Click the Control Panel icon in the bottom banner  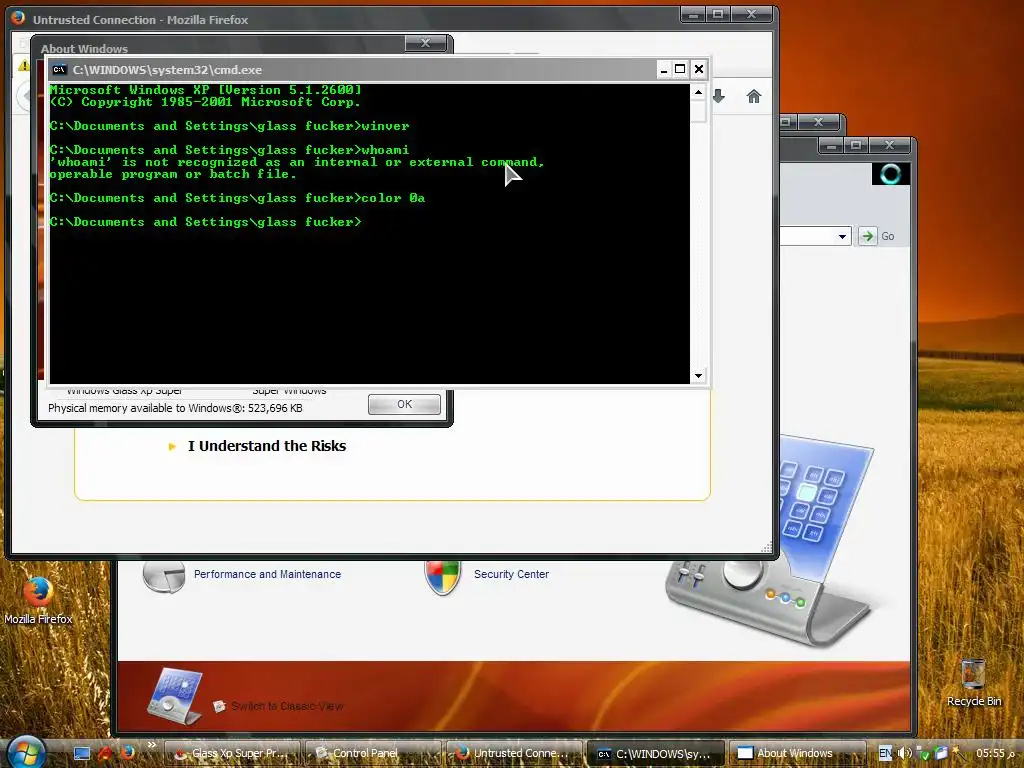tap(174, 695)
